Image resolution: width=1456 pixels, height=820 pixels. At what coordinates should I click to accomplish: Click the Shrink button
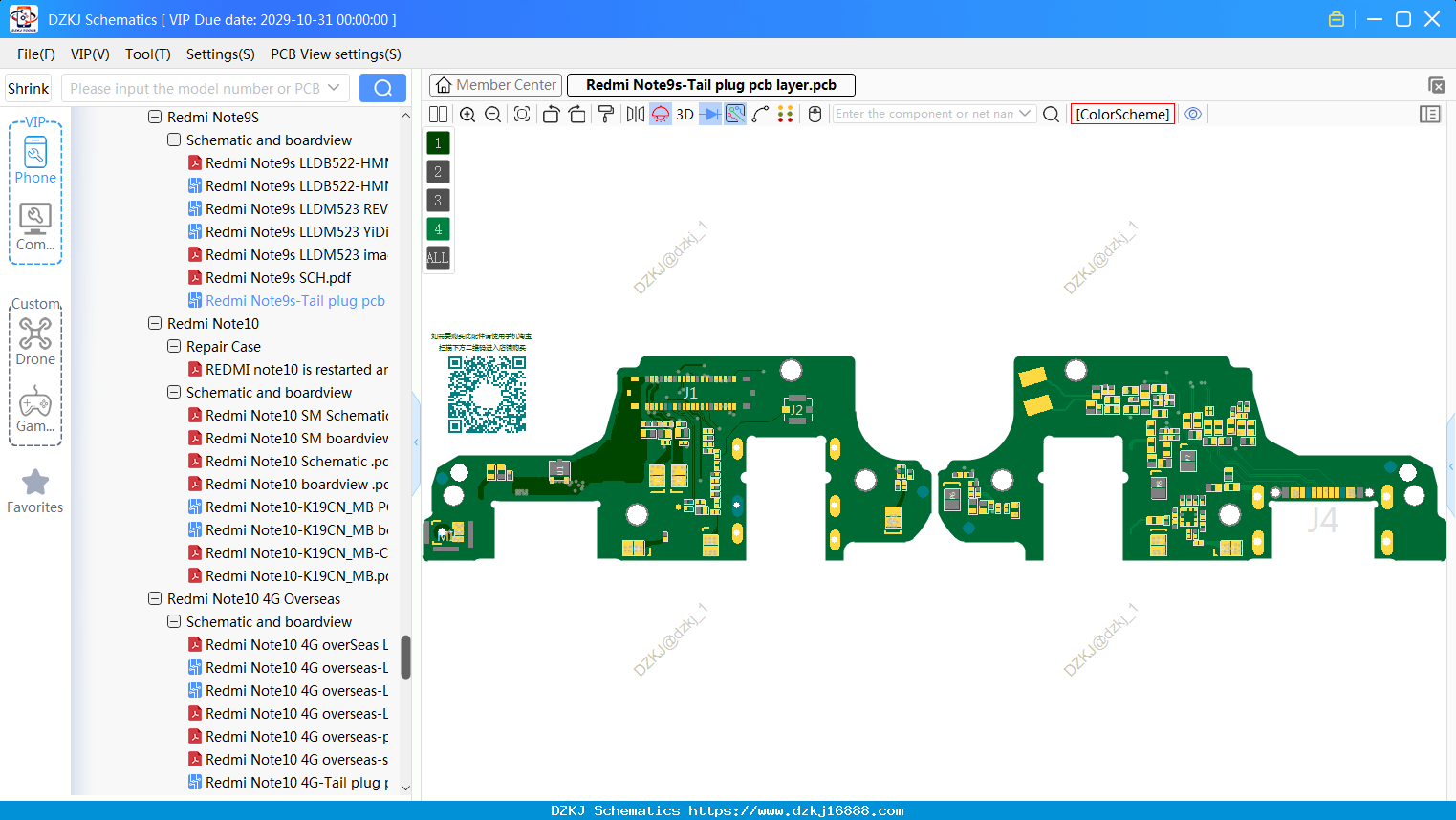(29, 88)
